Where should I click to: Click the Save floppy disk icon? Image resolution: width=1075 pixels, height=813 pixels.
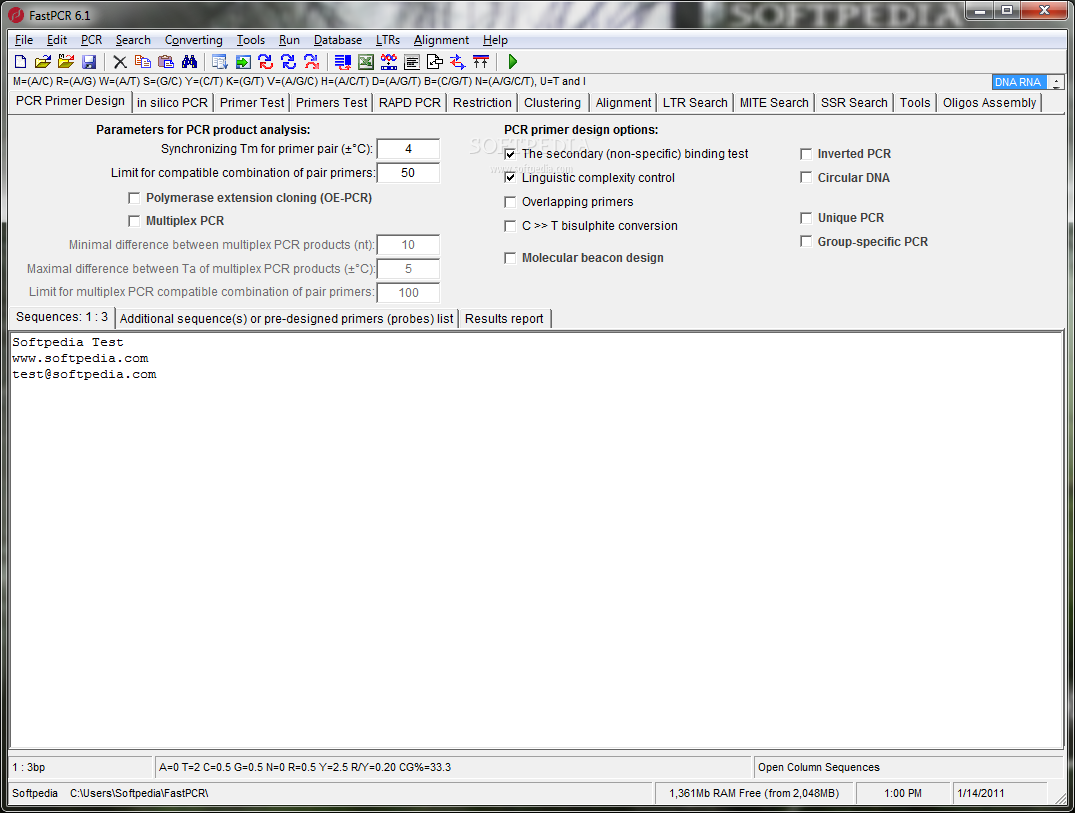pyautogui.click(x=88, y=62)
